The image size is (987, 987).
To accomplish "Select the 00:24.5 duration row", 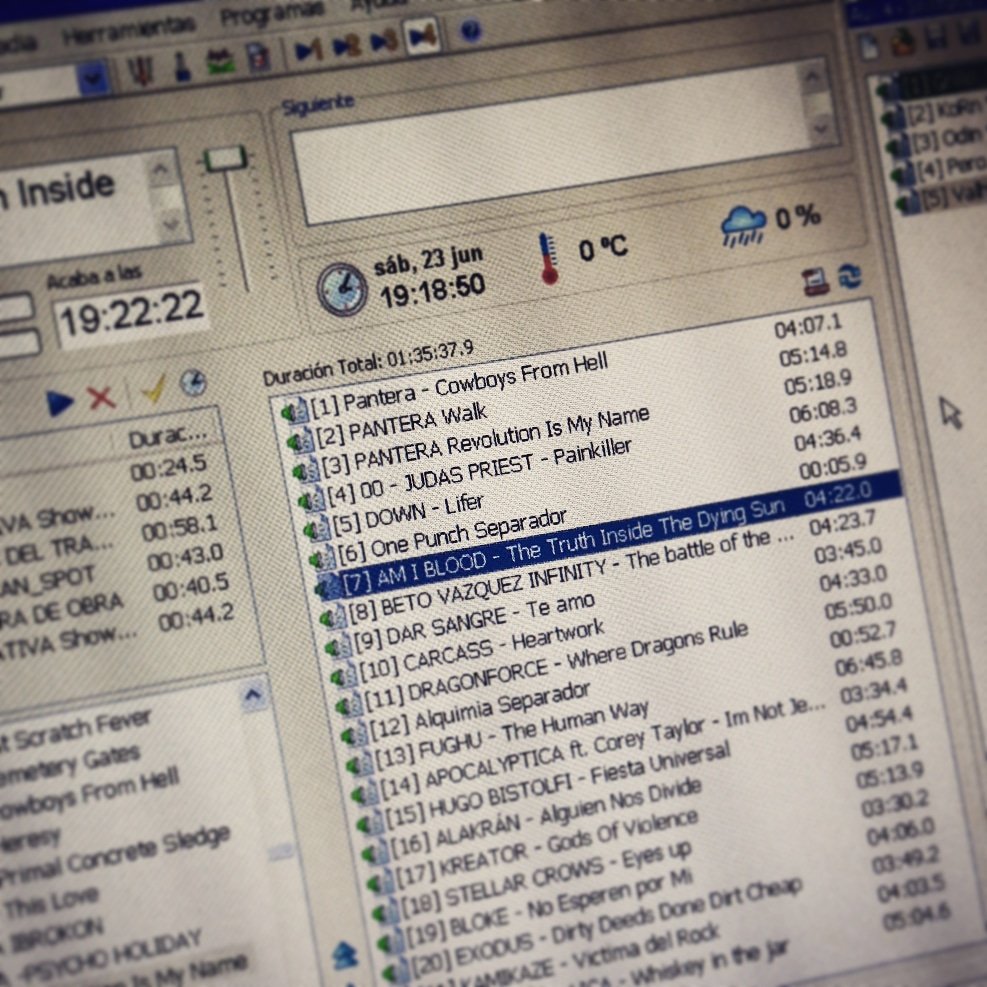I will click(170, 468).
